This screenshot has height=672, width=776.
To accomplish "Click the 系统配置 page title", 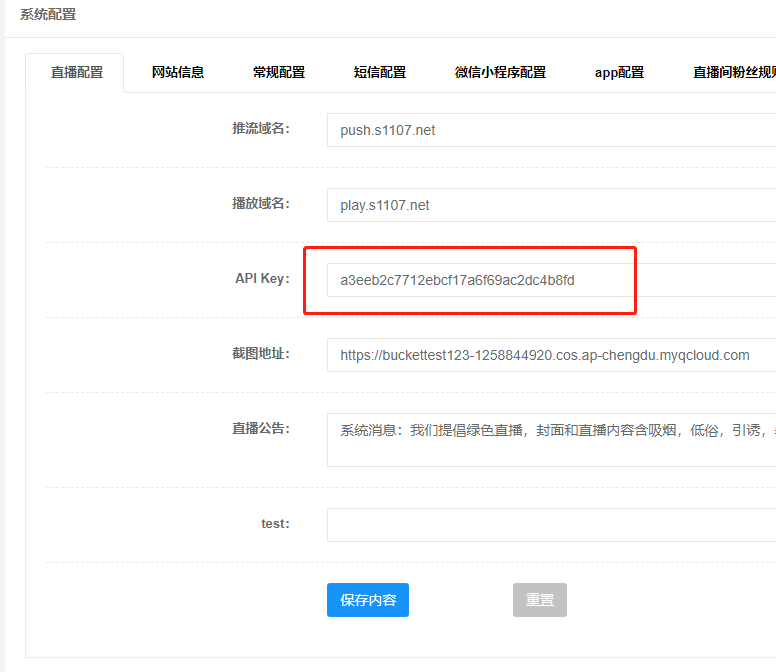I will (48, 14).
